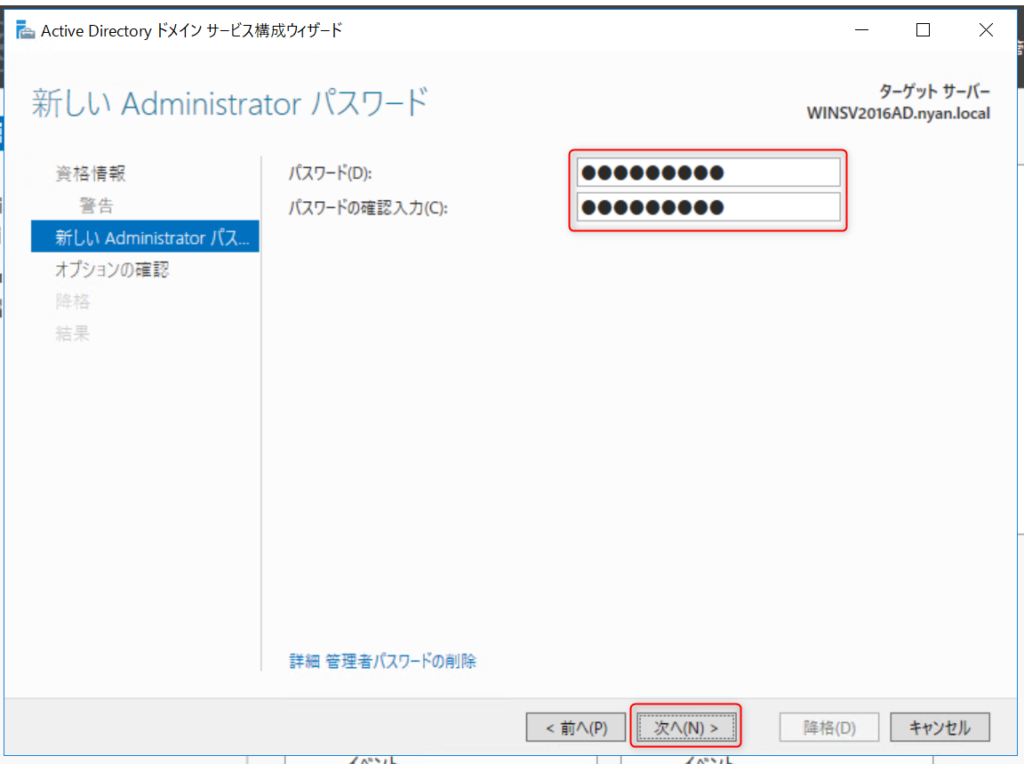Click the WINSV2016AD.nyan.local target server name
The image size is (1024, 764).
click(897, 113)
